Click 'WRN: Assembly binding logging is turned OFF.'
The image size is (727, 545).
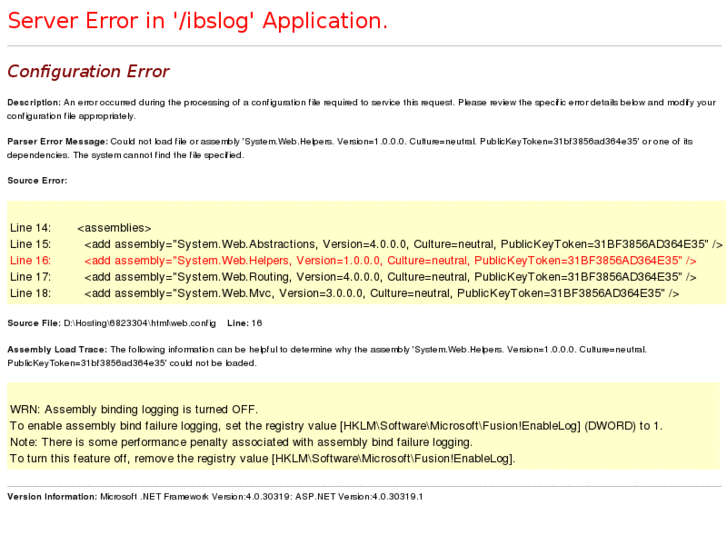click(134, 410)
